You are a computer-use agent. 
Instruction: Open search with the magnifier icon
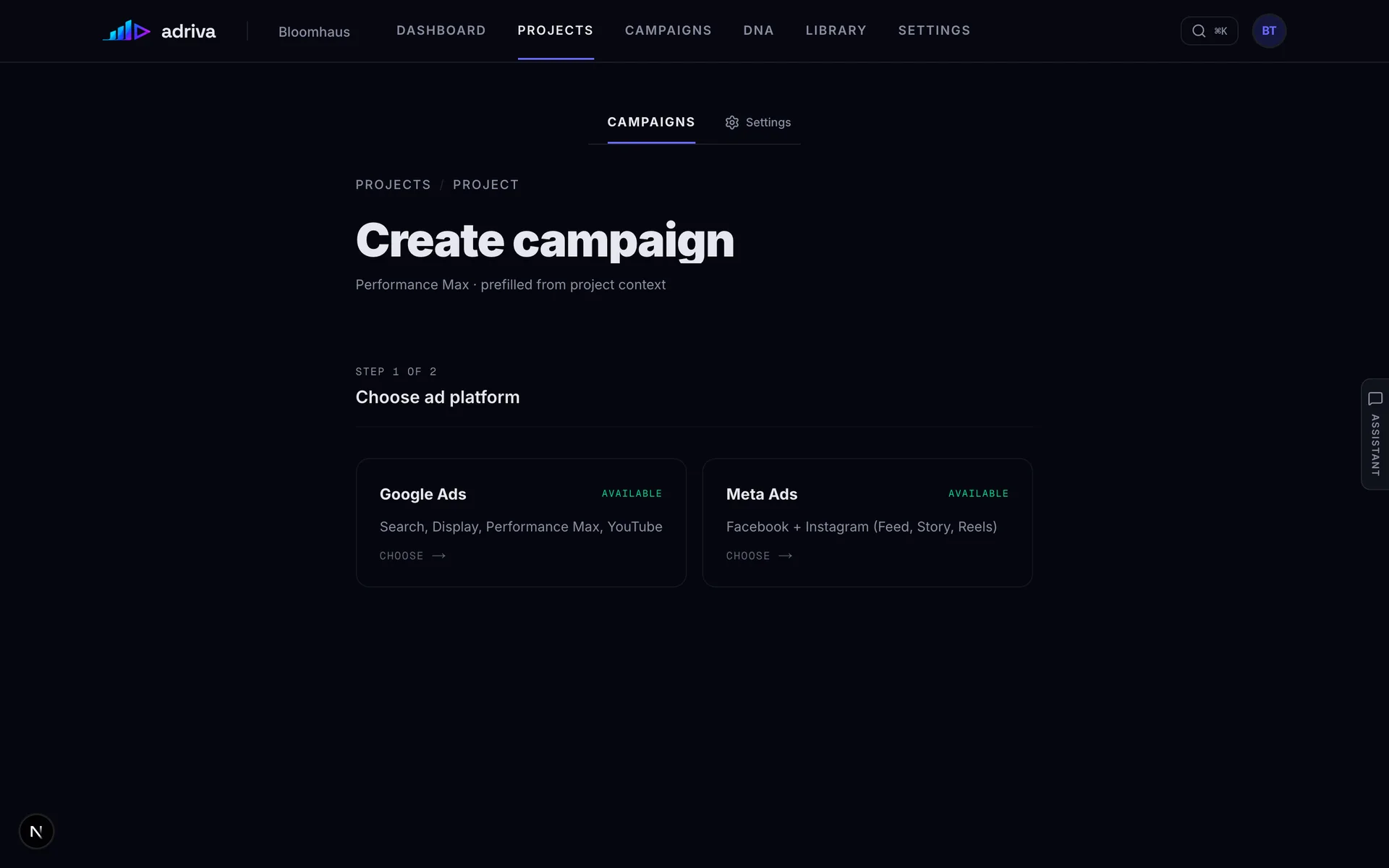coord(1199,31)
